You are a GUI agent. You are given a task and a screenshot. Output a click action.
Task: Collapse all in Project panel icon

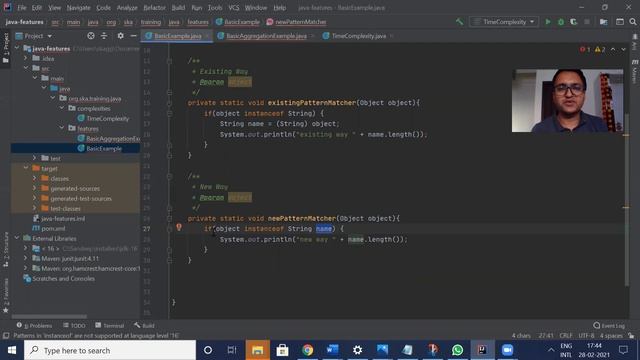point(104,36)
